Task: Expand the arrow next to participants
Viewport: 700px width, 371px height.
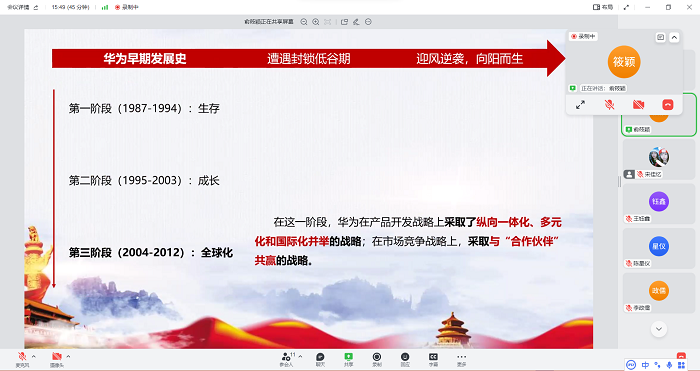Action: point(300,356)
